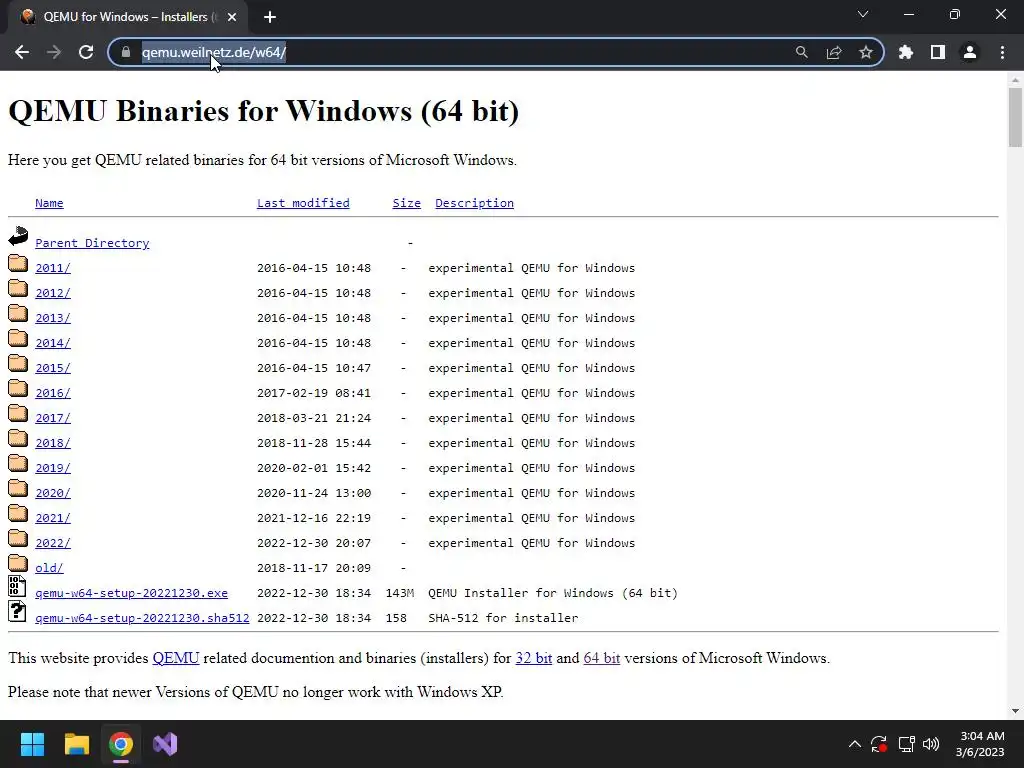View site information lock icon
Image resolution: width=1024 pixels, height=768 pixels.
(x=126, y=52)
